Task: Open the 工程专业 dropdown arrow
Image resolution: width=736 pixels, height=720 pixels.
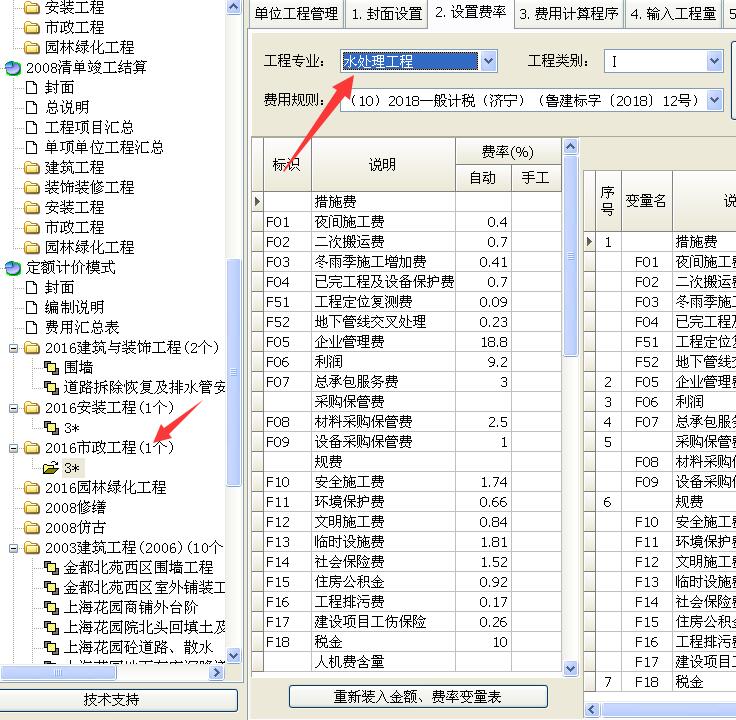Action: [489, 61]
